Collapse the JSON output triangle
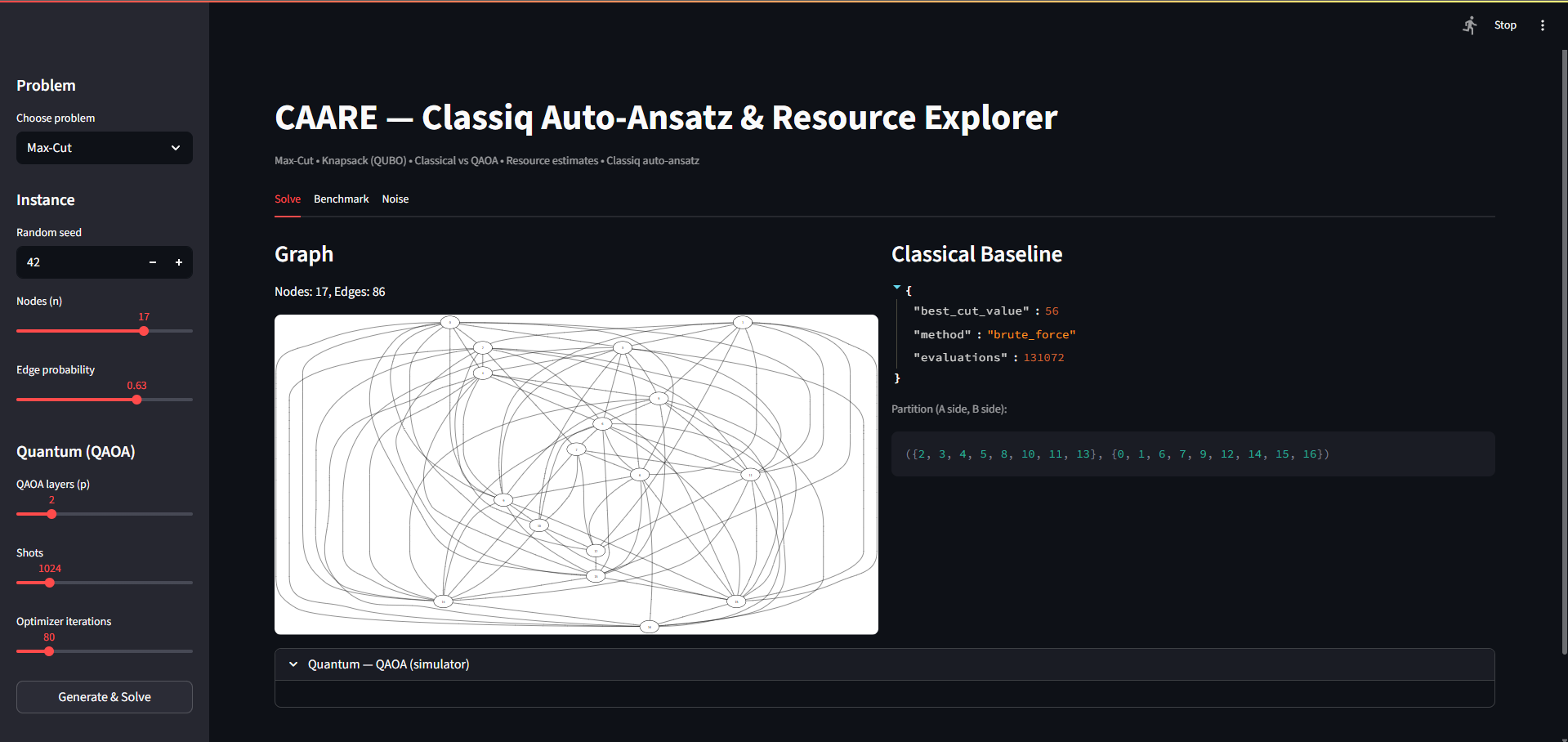The width and height of the screenshot is (1568, 742). [x=897, y=288]
